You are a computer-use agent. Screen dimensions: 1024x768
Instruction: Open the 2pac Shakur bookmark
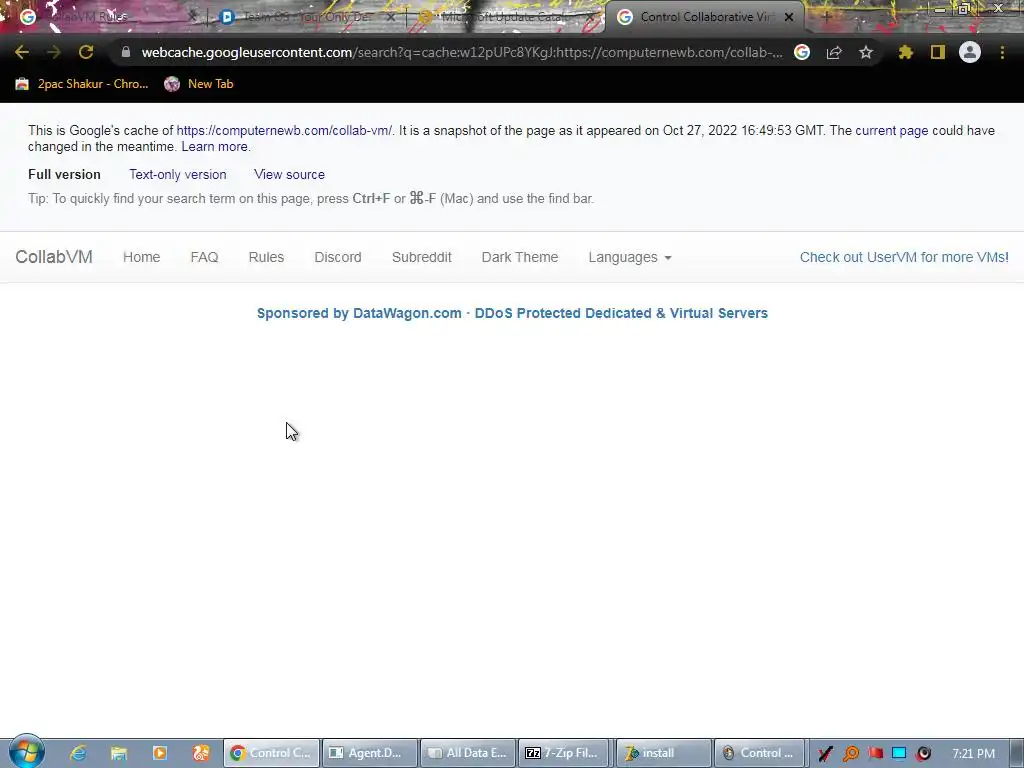(x=82, y=84)
